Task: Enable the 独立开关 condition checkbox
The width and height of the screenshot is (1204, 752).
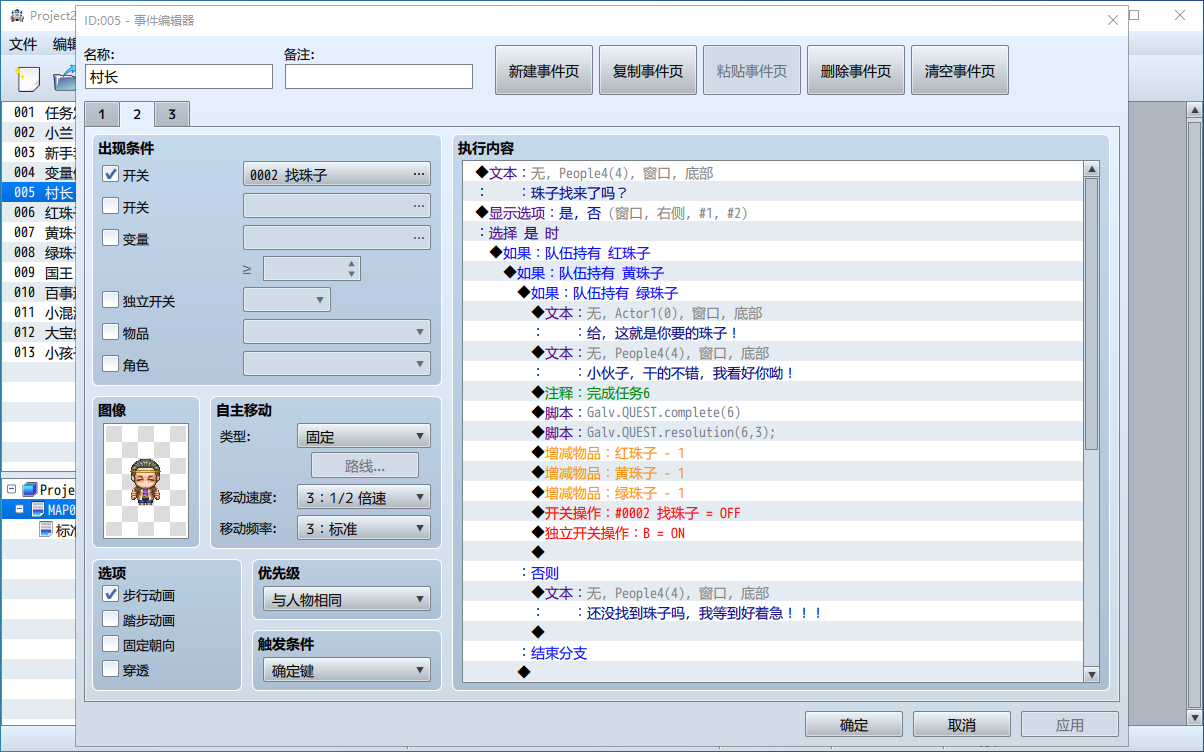Action: pos(111,300)
